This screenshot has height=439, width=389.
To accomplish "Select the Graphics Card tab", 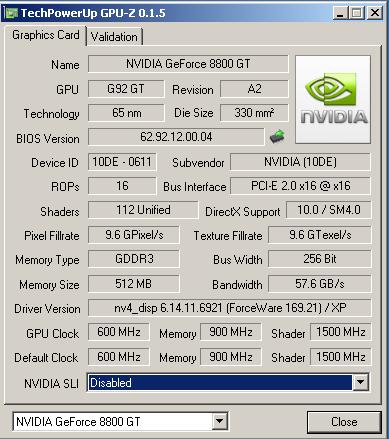I will click(45, 35).
